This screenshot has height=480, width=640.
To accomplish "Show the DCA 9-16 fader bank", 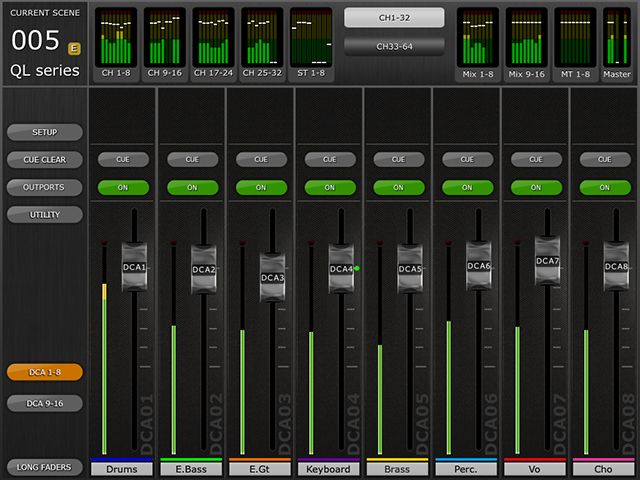I will coord(44,403).
